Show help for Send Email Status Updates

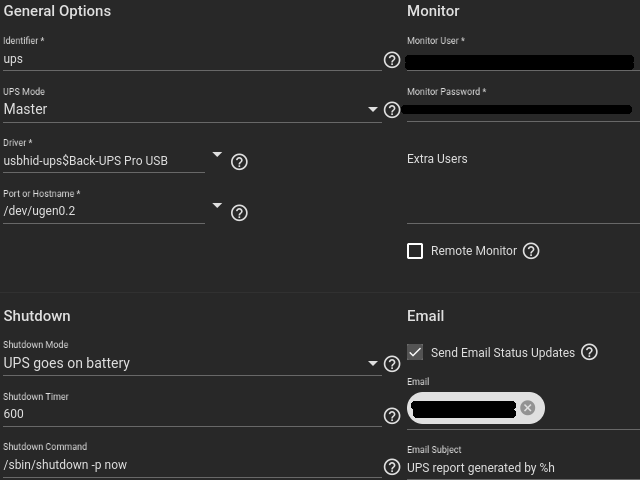coord(589,352)
